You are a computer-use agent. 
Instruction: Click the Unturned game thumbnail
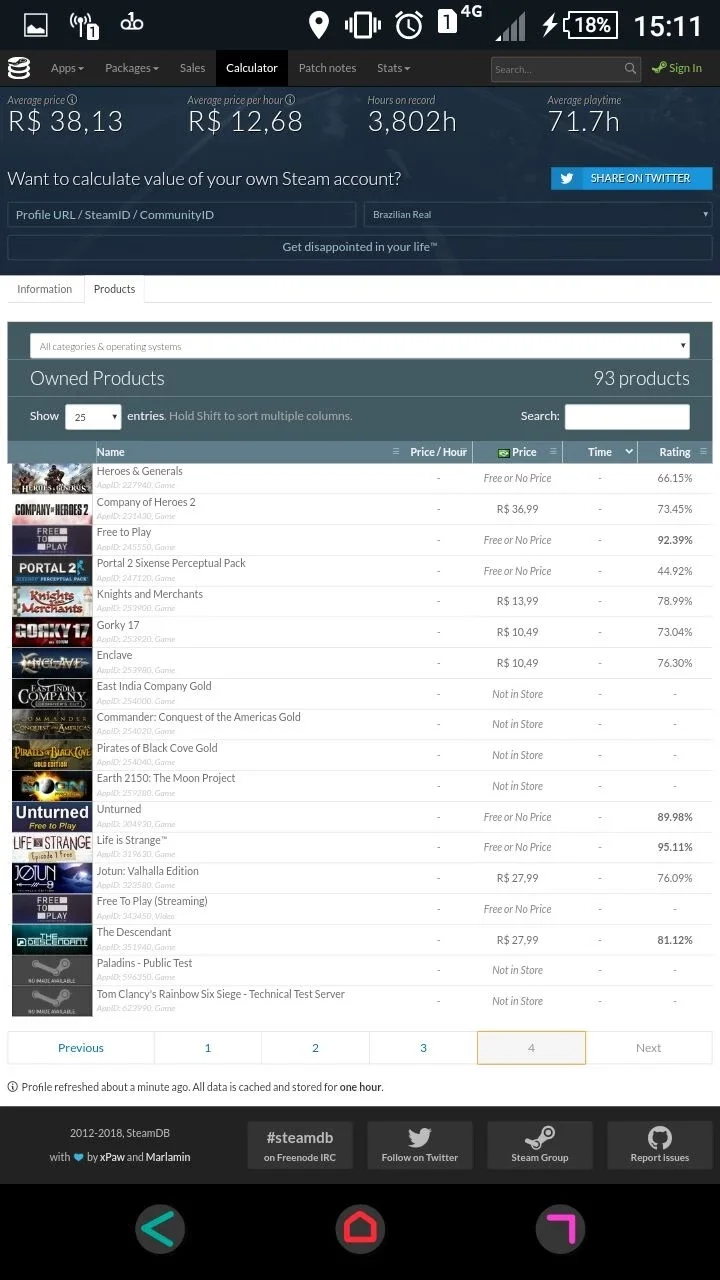click(x=52, y=817)
